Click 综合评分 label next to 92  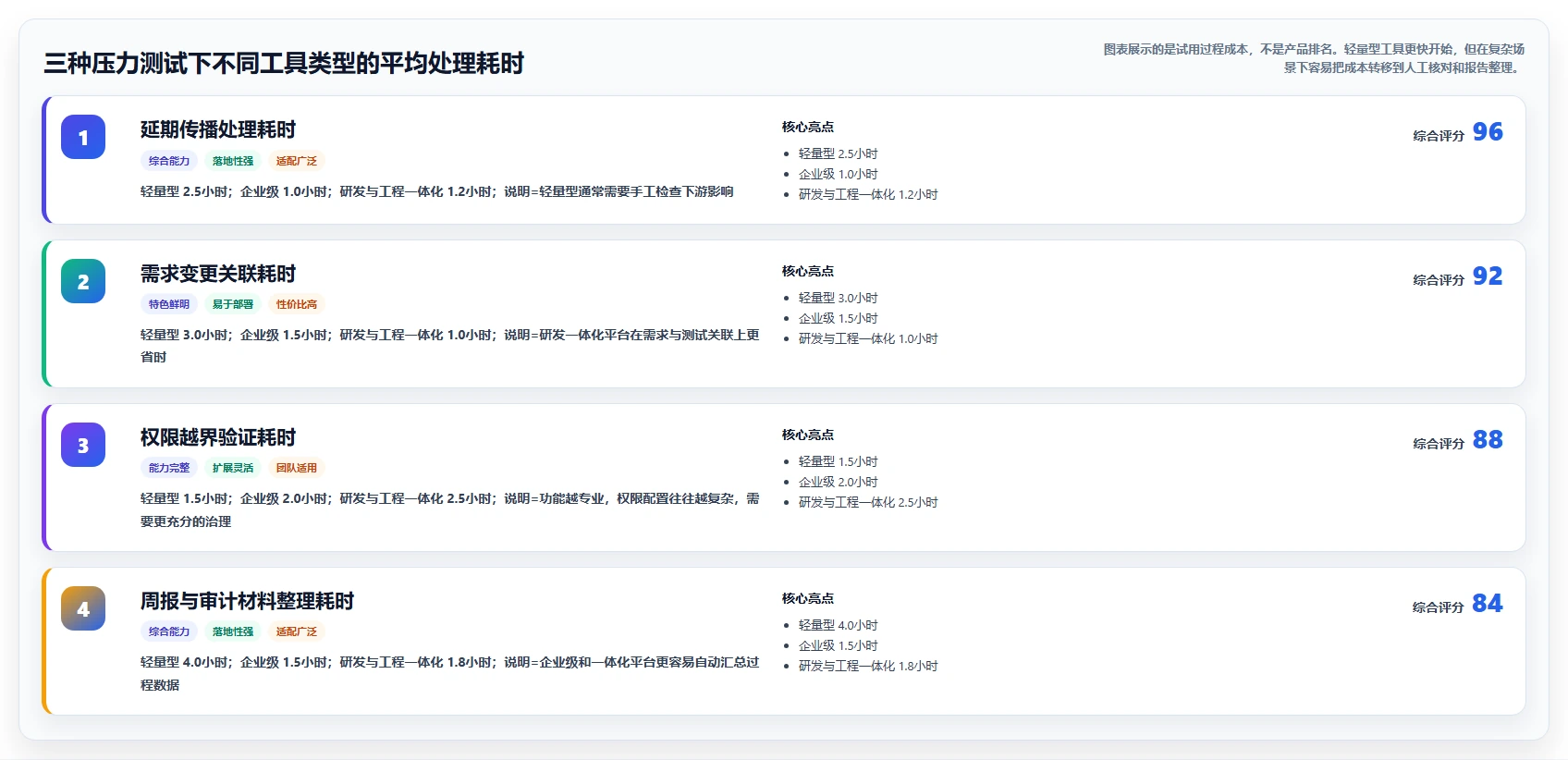1439,280
